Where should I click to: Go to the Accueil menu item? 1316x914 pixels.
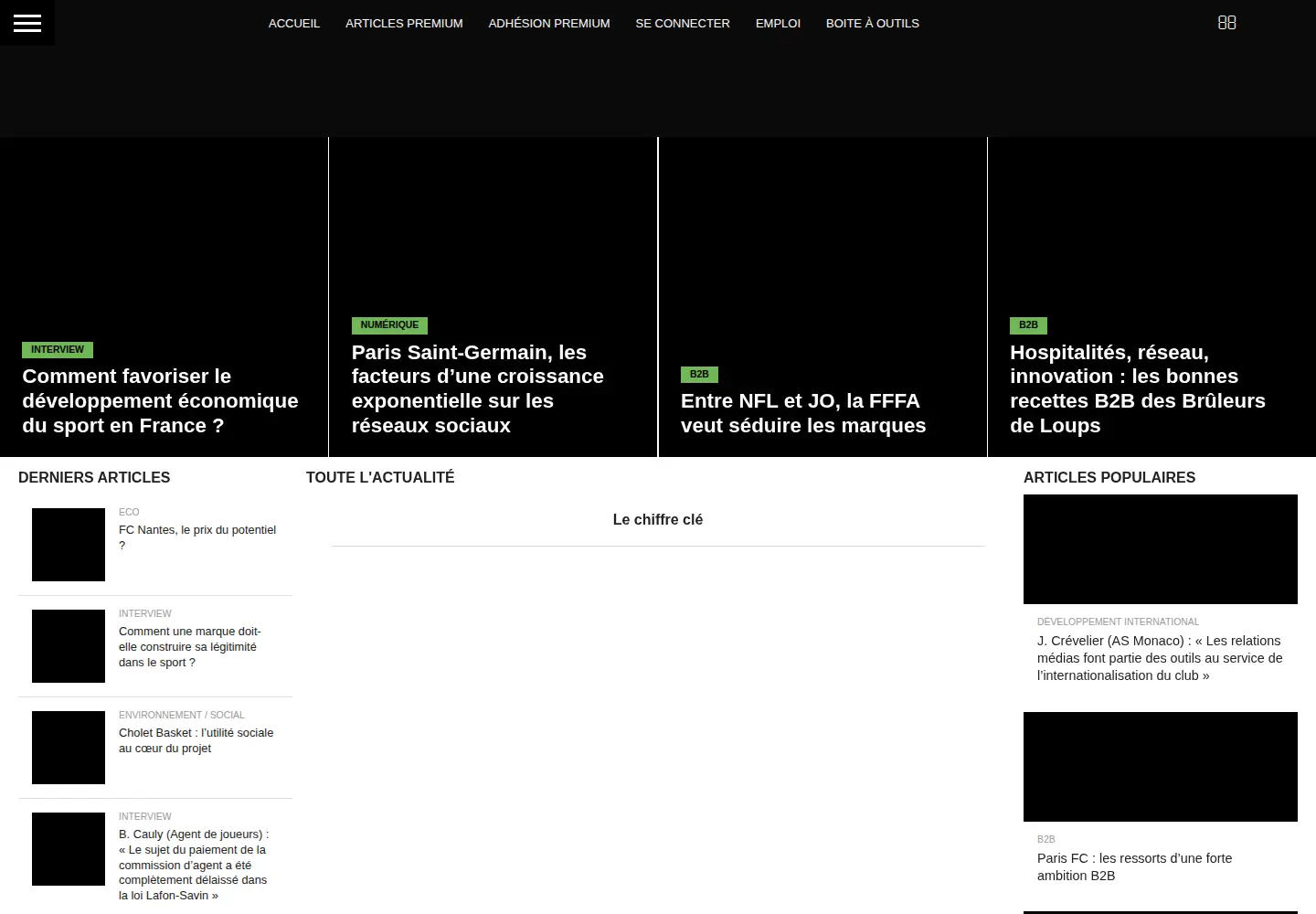pyautogui.click(x=294, y=24)
